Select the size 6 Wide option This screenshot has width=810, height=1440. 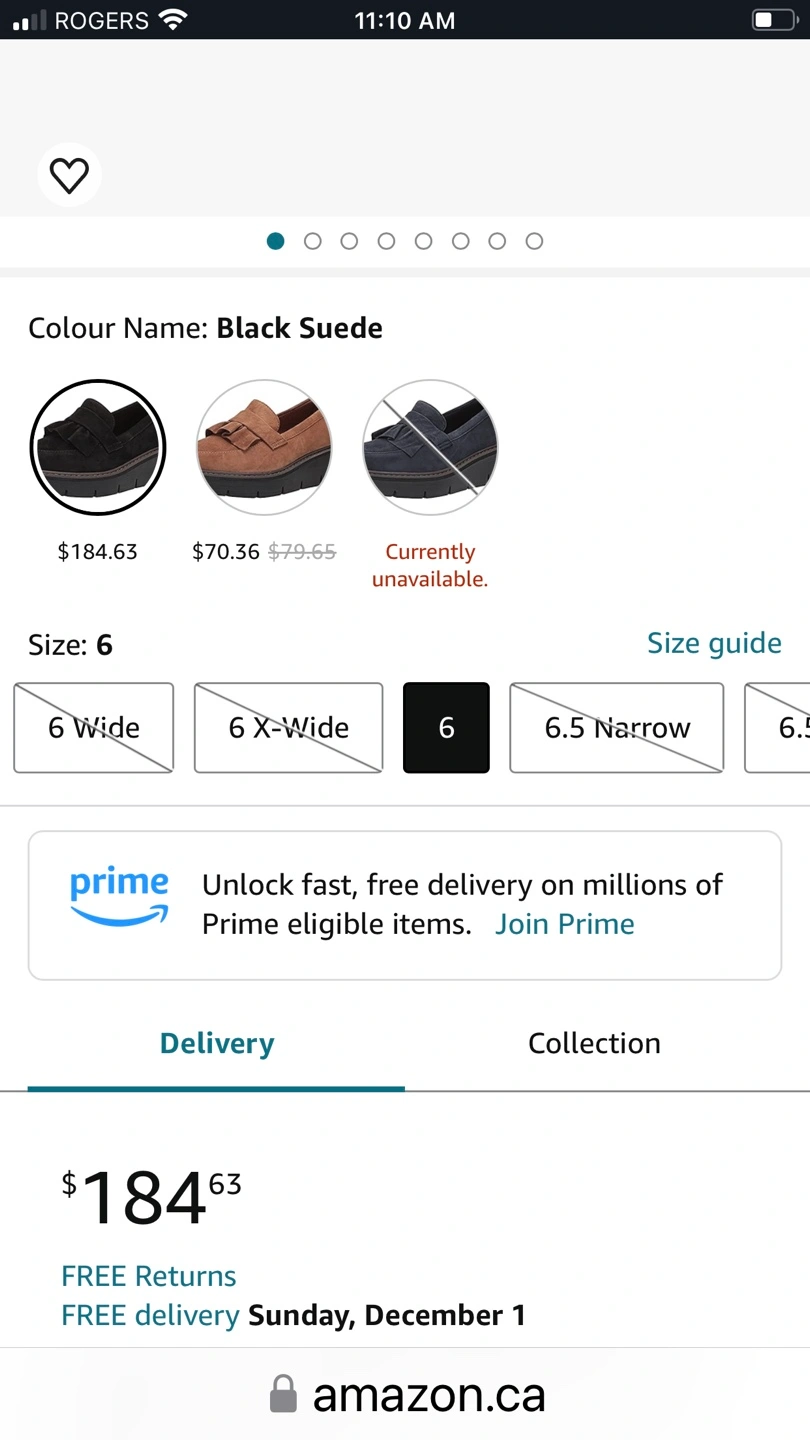coord(94,728)
